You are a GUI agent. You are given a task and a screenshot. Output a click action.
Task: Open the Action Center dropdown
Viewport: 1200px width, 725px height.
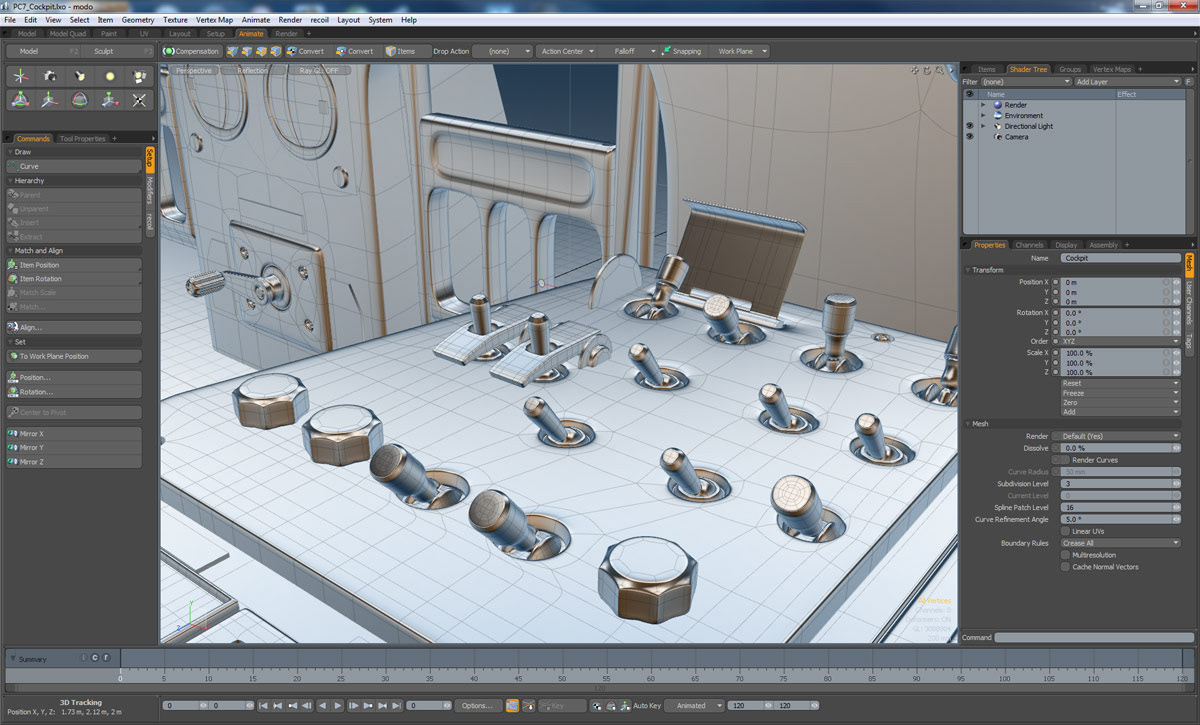tap(567, 51)
